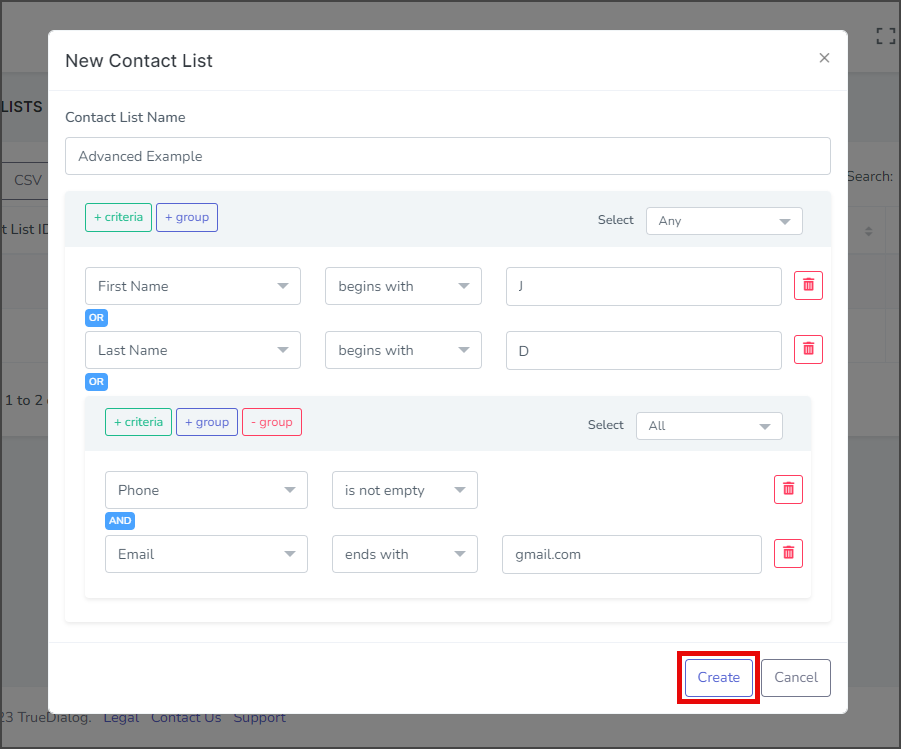This screenshot has height=749, width=901.
Task: Edit the 'gmail.com' value field
Action: [x=632, y=554]
